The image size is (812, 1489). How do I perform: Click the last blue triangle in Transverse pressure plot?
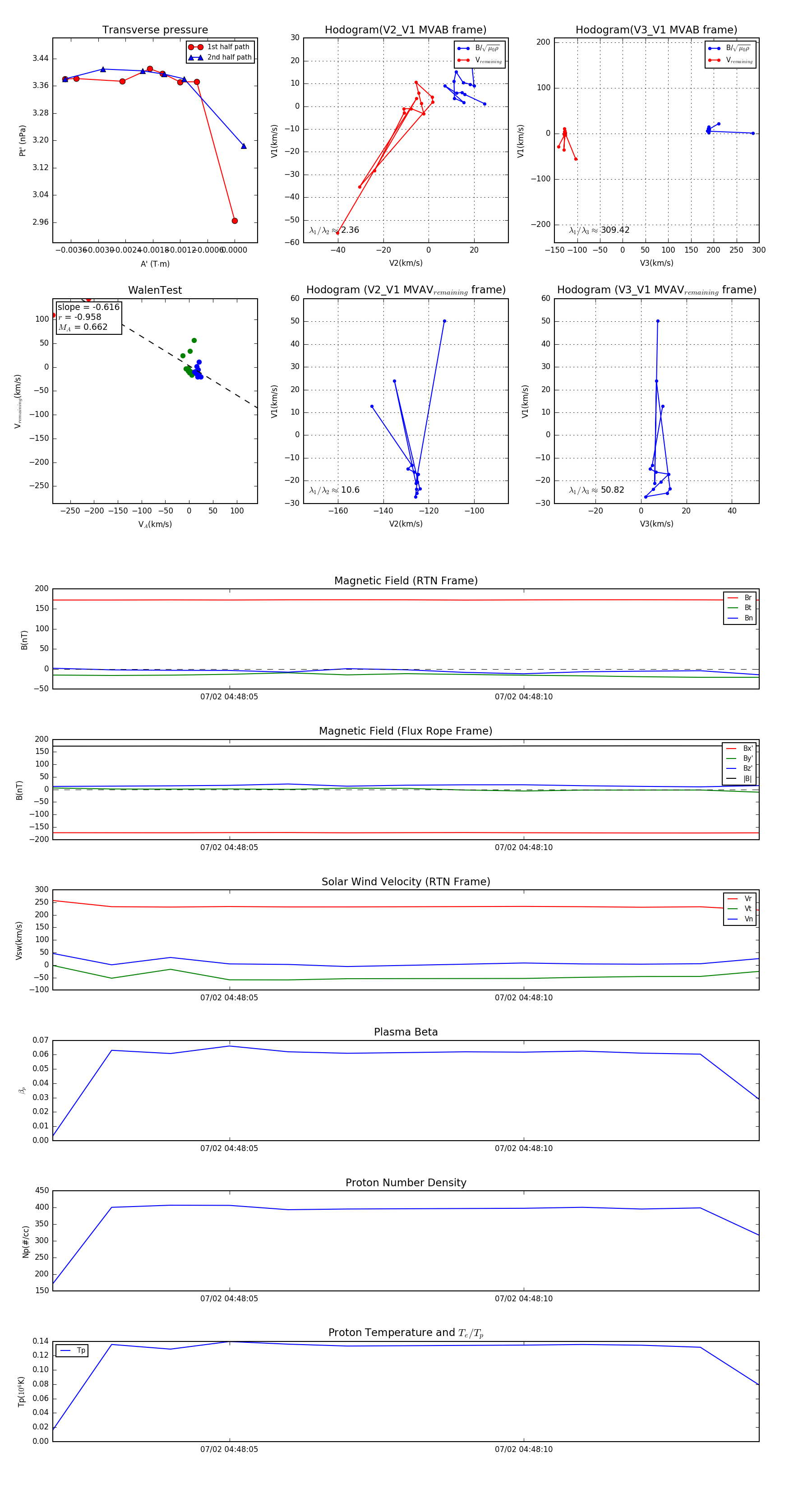pyautogui.click(x=243, y=146)
